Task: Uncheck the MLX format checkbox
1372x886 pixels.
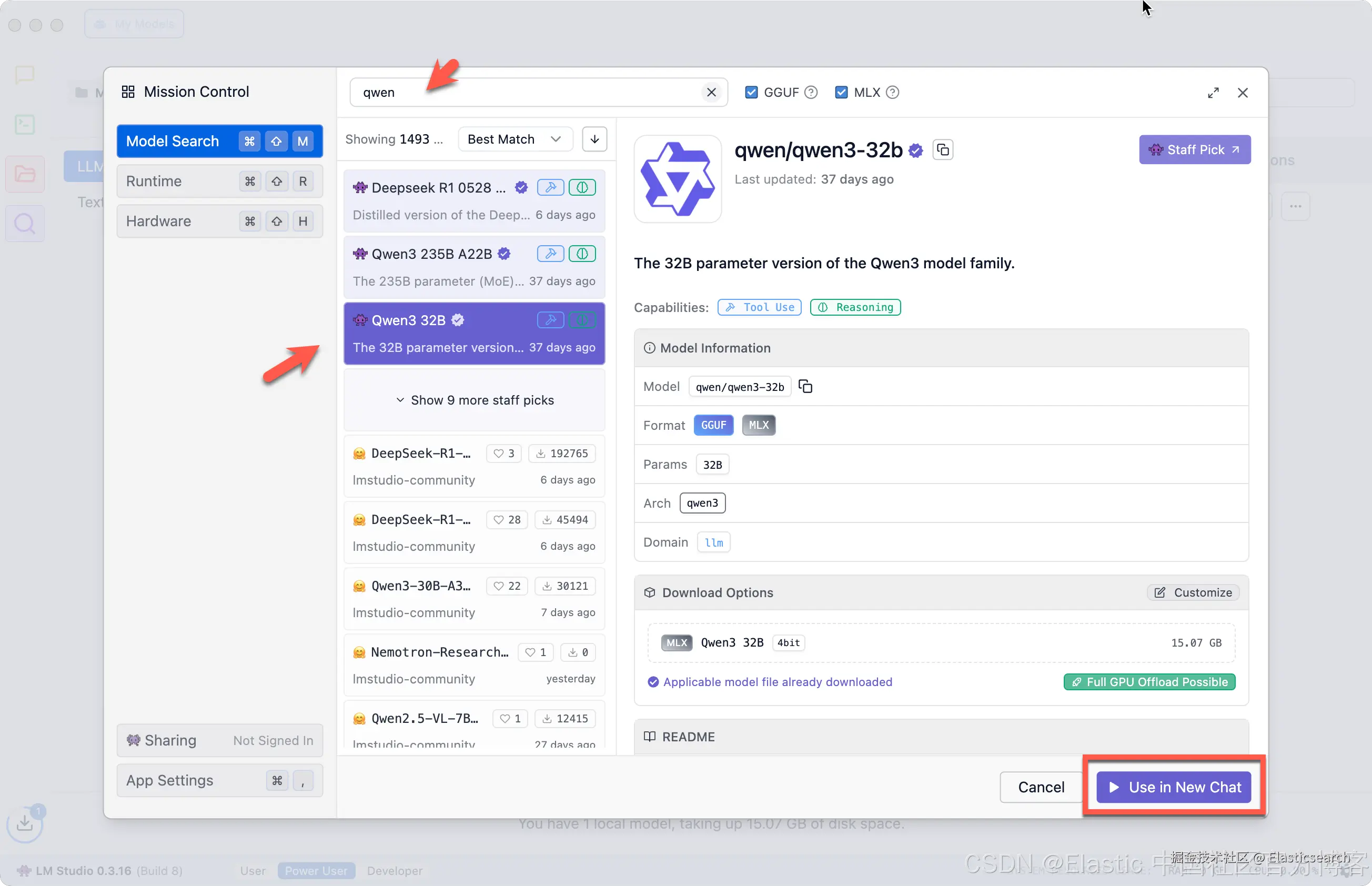Action: point(841,92)
